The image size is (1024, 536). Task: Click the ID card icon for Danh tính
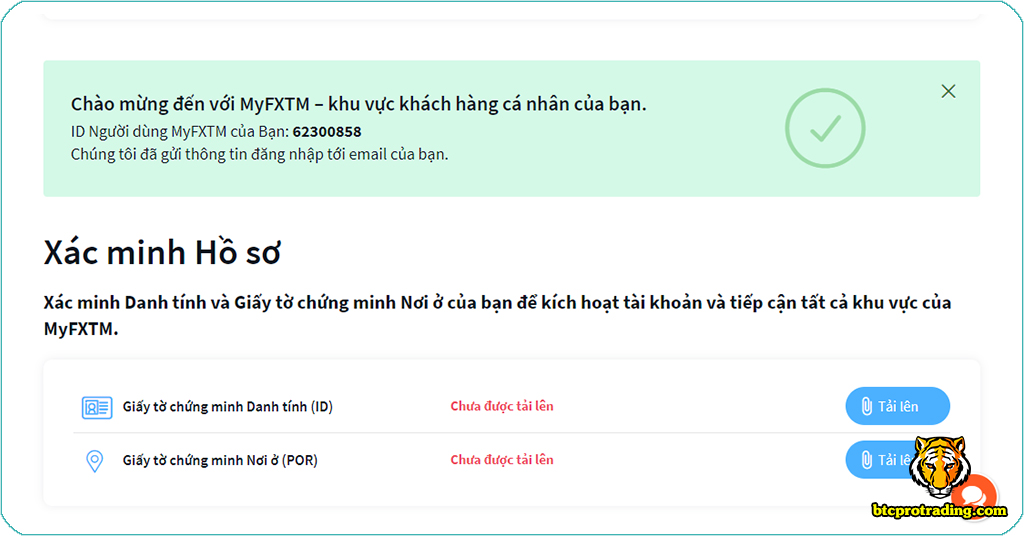point(97,407)
